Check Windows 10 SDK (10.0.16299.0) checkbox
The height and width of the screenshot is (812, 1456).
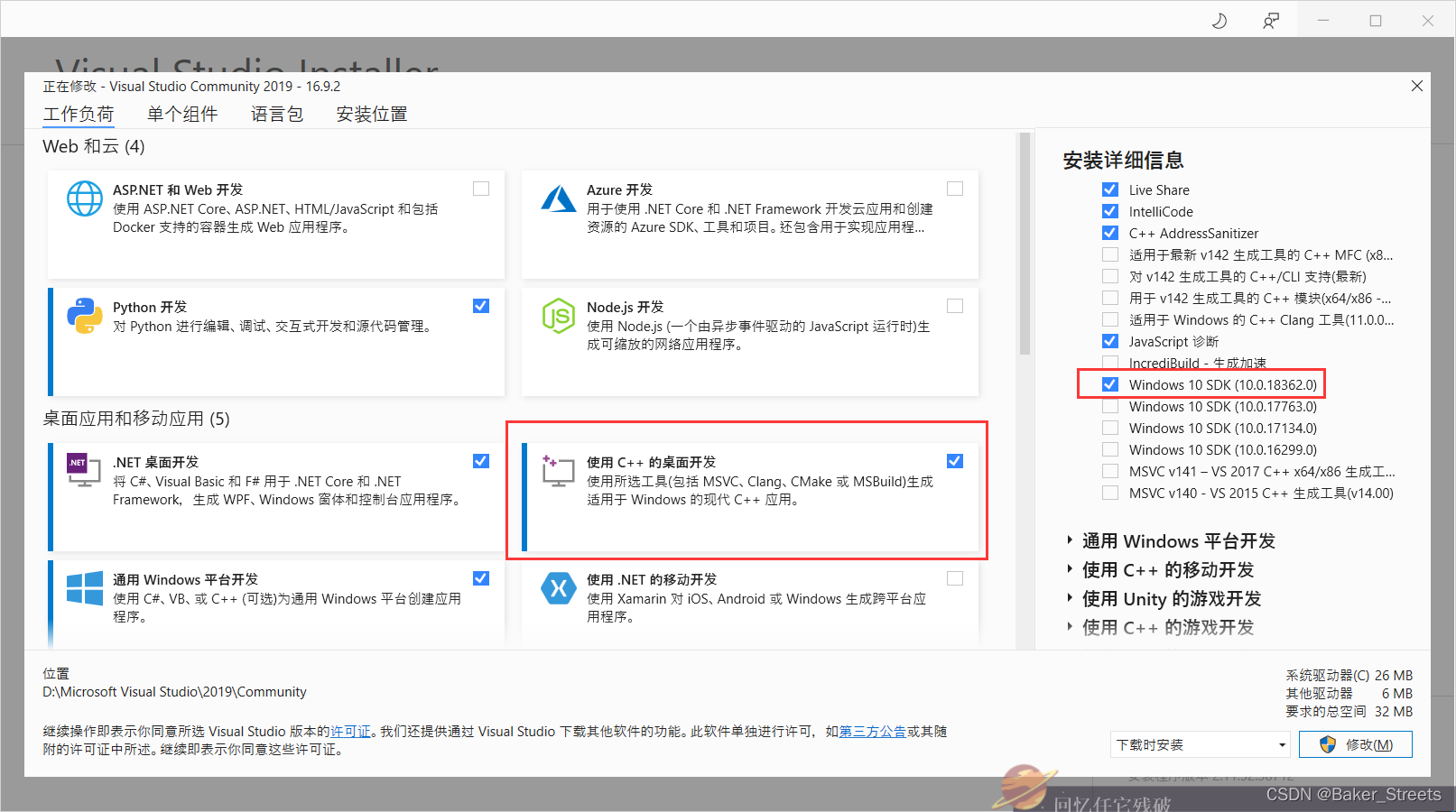click(x=1110, y=449)
